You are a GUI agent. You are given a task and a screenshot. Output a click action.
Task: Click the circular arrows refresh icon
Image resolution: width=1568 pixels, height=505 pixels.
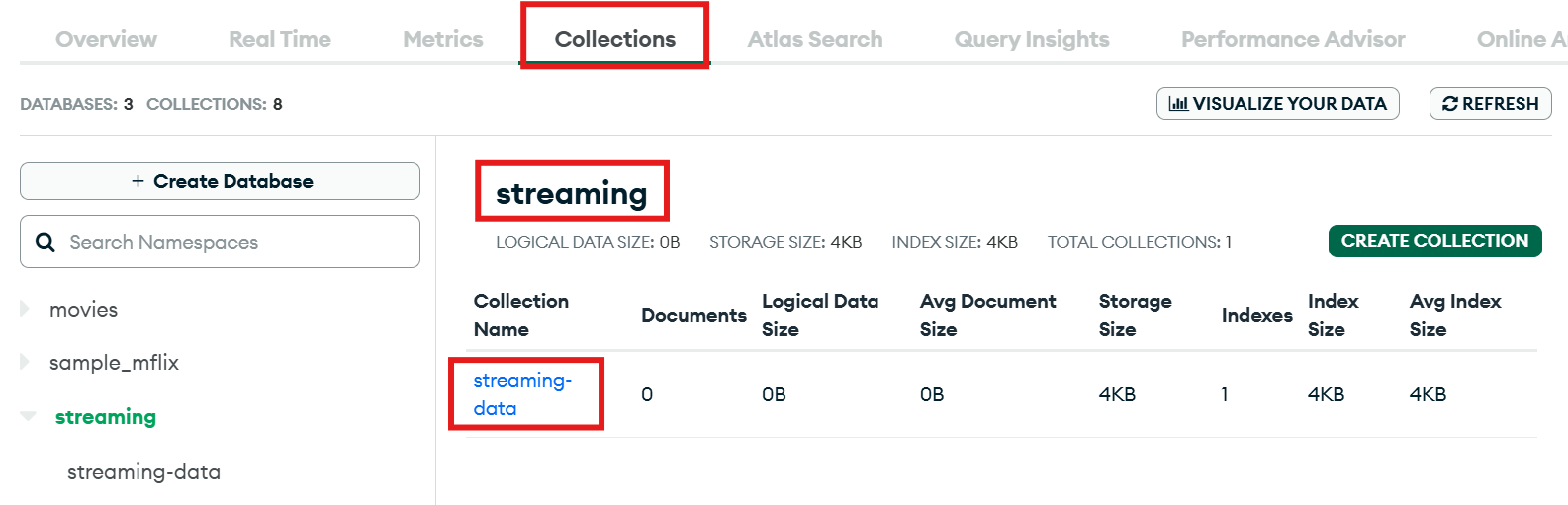[x=1450, y=104]
